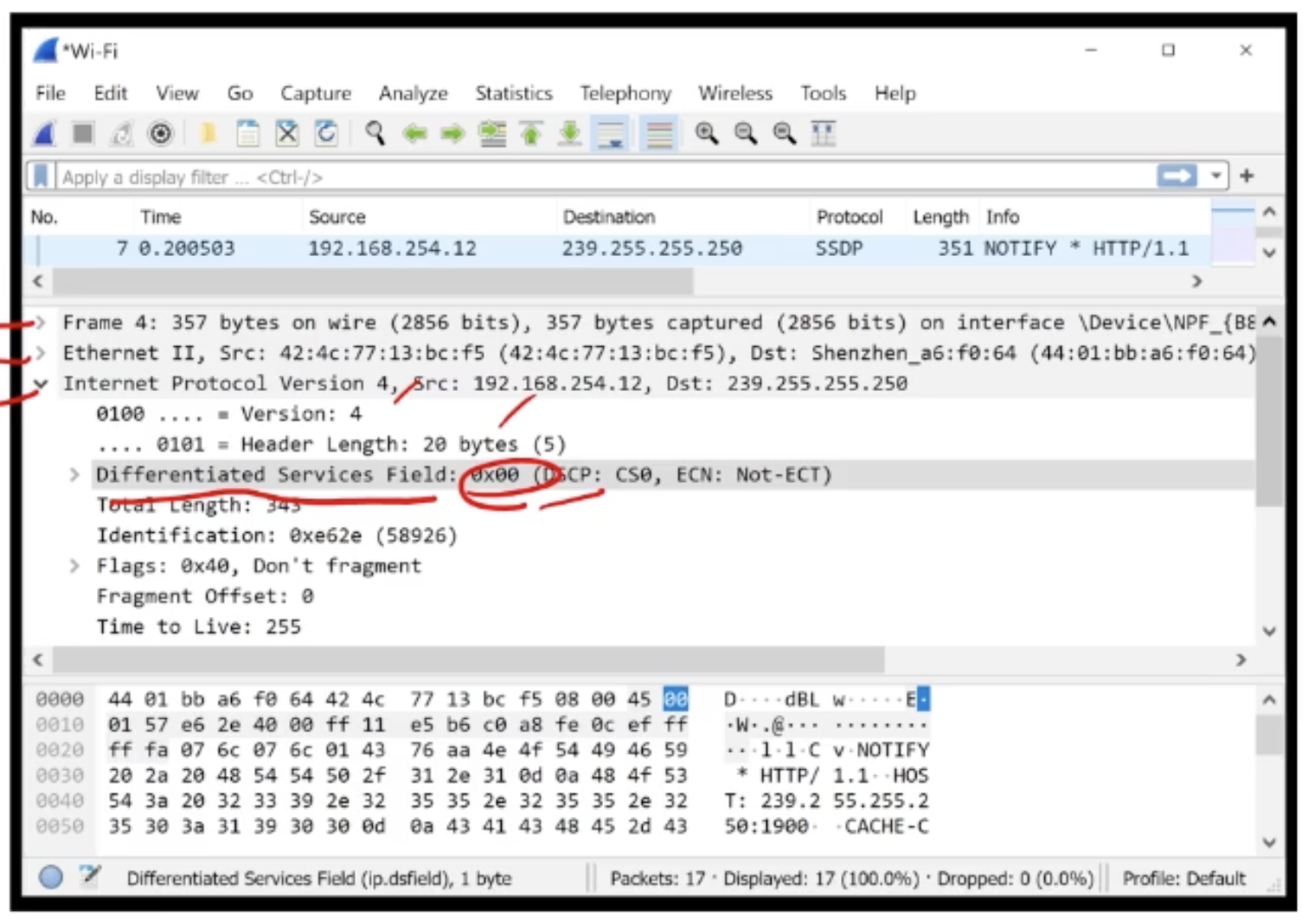Apply the display filter arrow button

(1177, 176)
